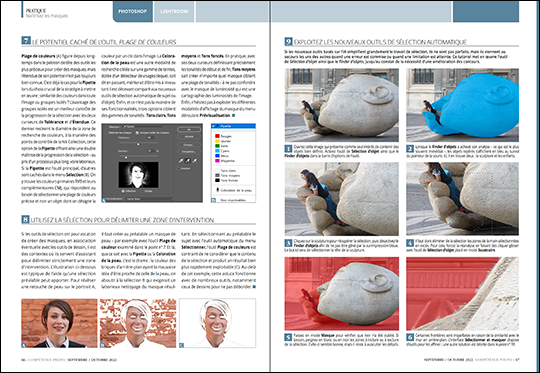Switch to the PHOTOSHOP tab

tap(133, 11)
